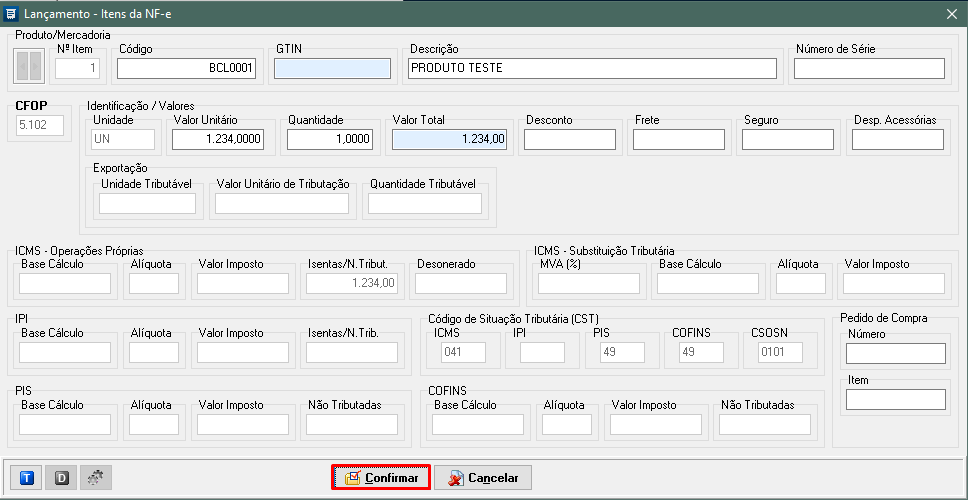Click the previous item arrow
The width and height of the screenshot is (968, 500).
(x=23, y=67)
